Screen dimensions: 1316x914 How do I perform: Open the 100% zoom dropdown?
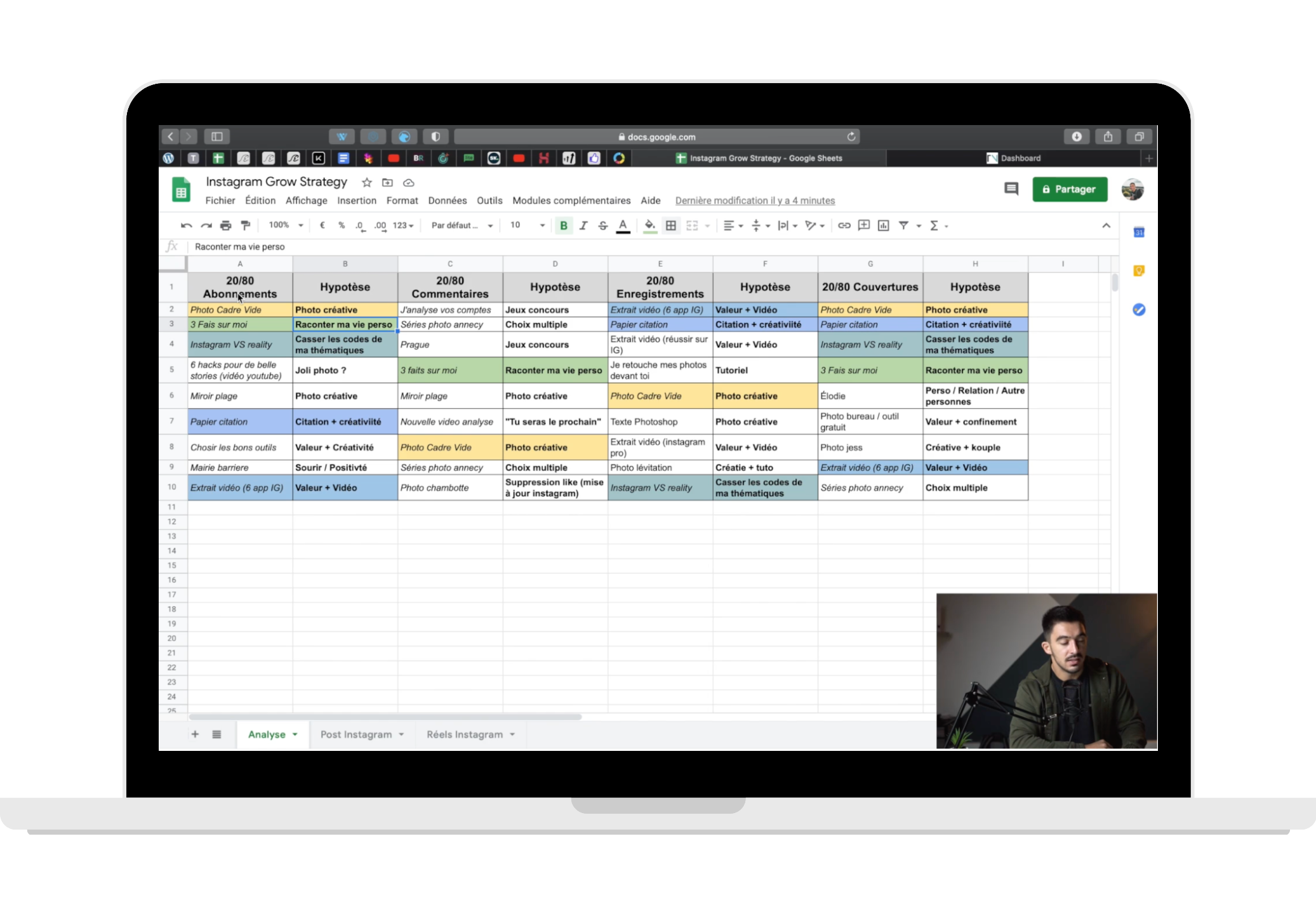286,225
